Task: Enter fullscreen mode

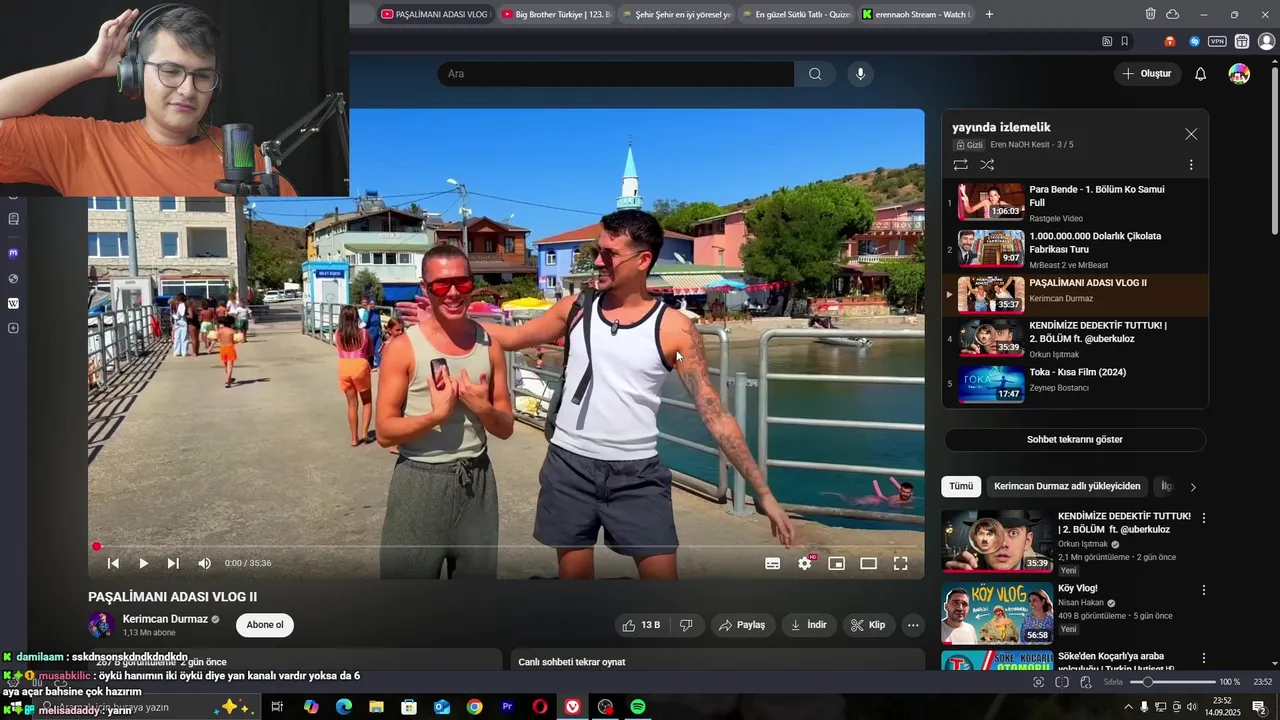Action: pos(900,564)
